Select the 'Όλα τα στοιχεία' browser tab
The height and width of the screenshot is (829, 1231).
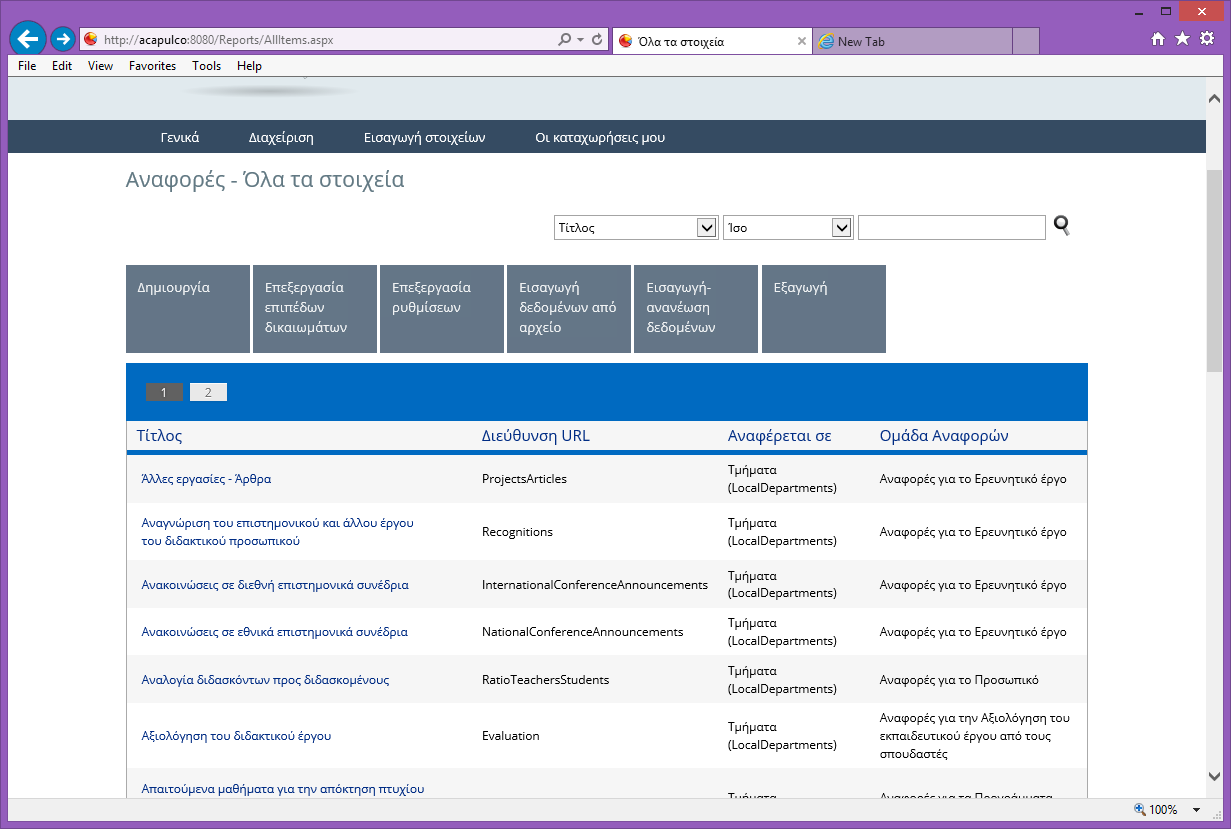coord(711,41)
